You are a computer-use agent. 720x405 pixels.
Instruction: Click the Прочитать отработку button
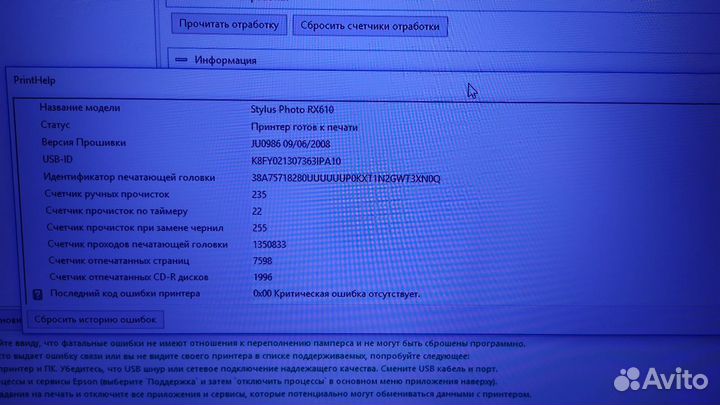click(229, 24)
